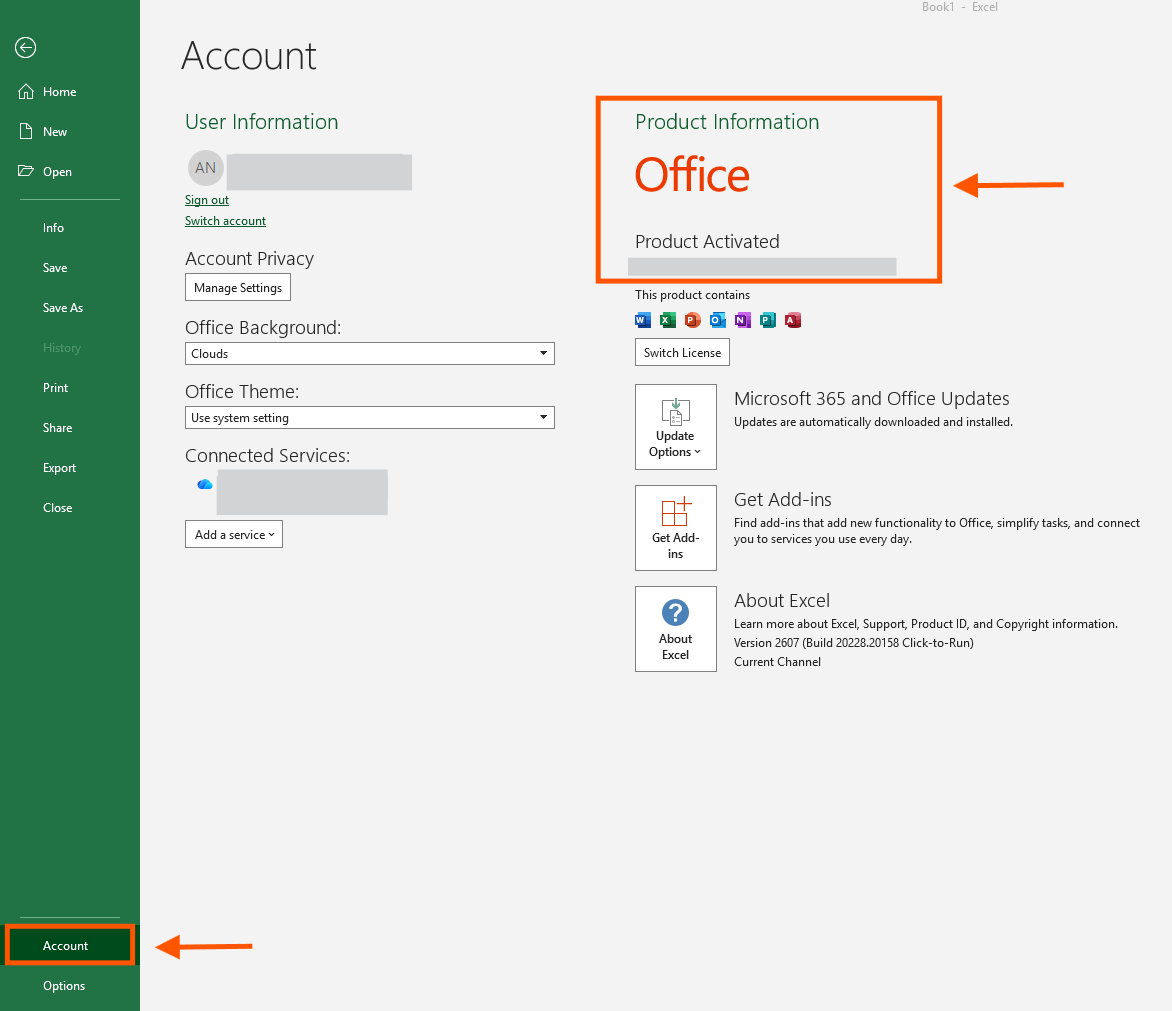Click the back arrow icon

[25, 48]
